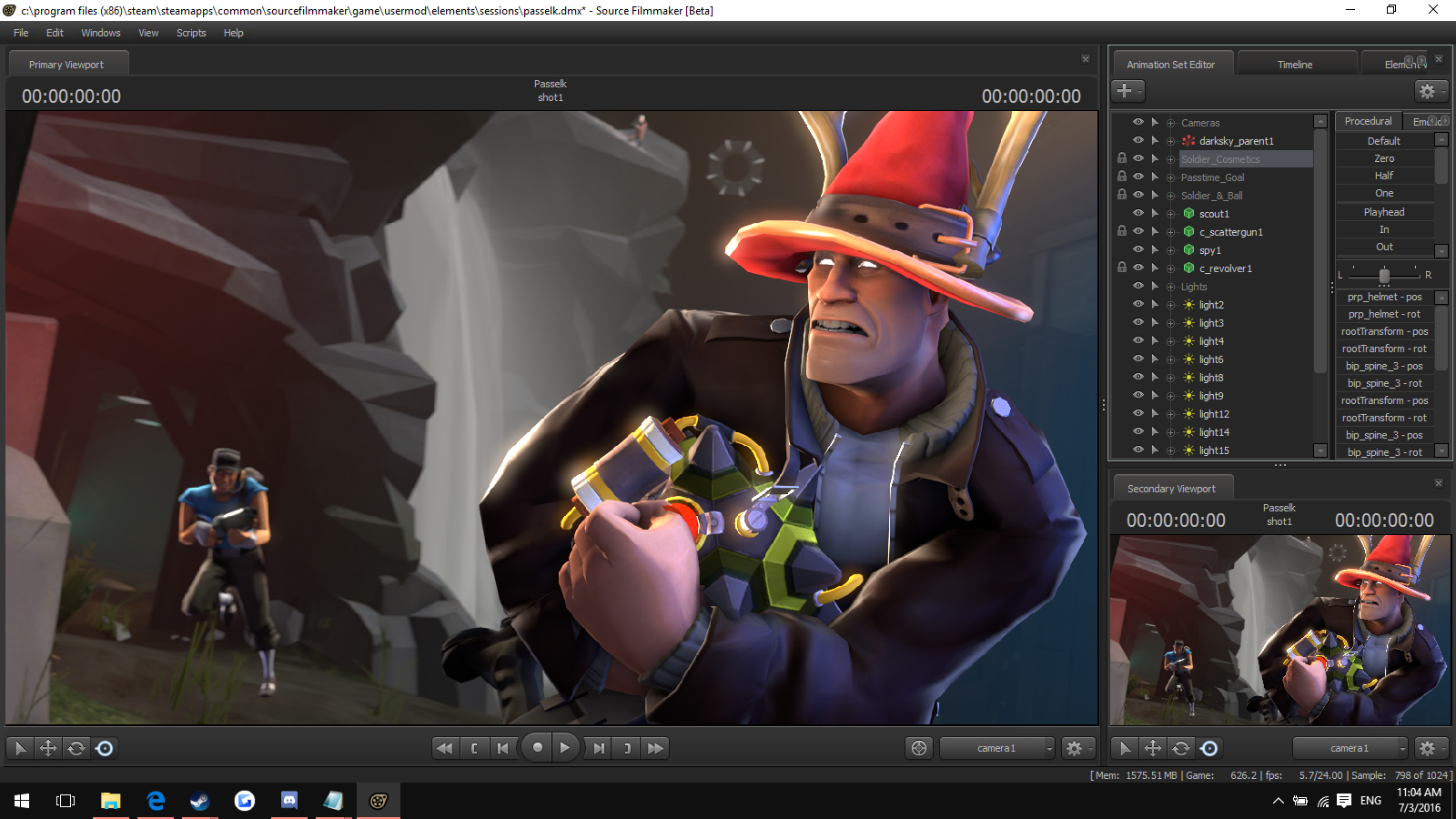Image resolution: width=1456 pixels, height=819 pixels.
Task: Apply the Zero procedural preset
Action: [x=1384, y=158]
